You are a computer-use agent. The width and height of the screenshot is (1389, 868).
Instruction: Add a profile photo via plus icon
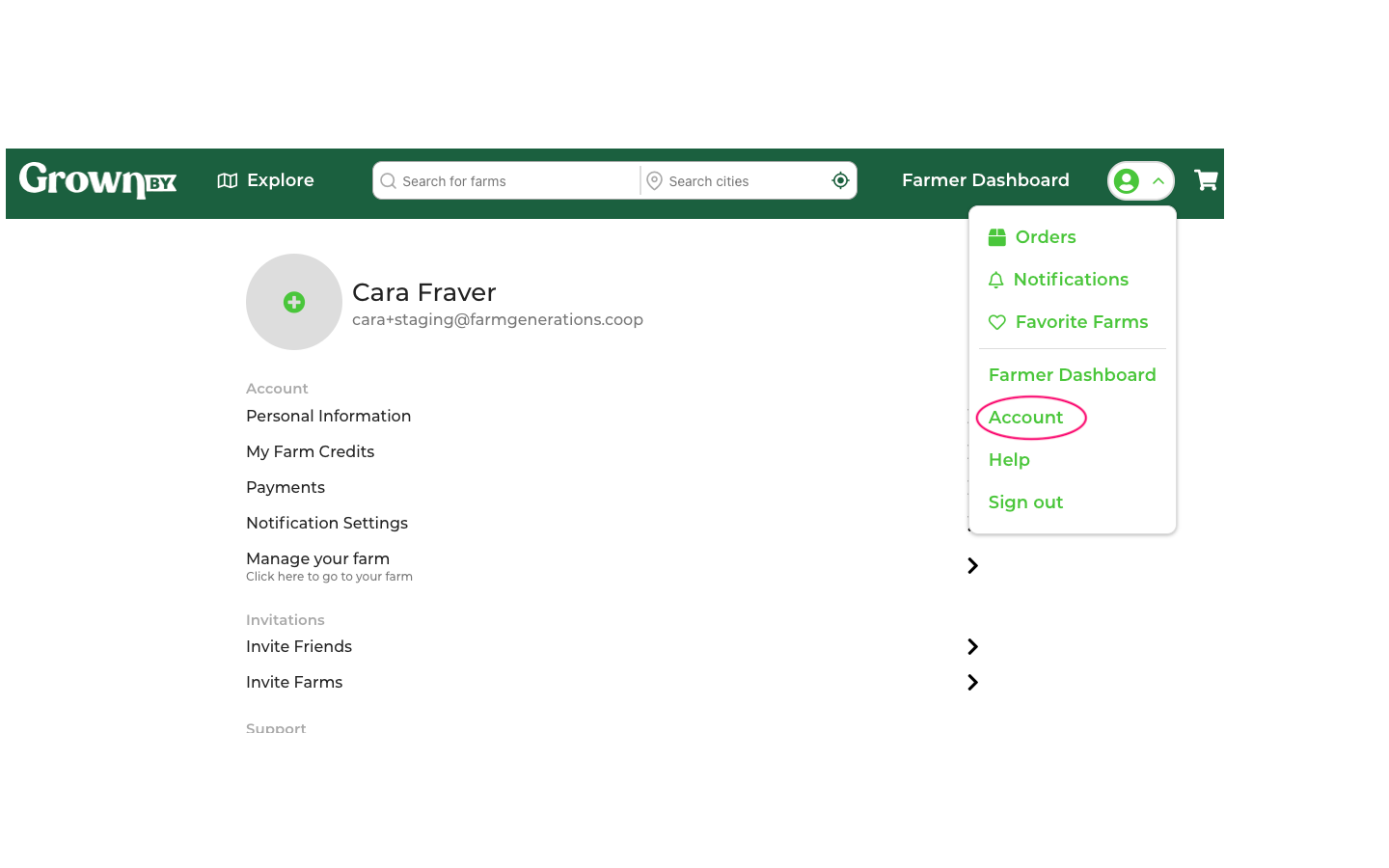tap(294, 302)
